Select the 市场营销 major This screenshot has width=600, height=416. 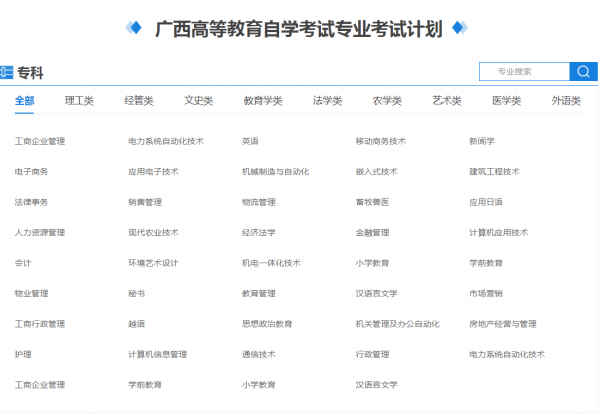tap(486, 294)
